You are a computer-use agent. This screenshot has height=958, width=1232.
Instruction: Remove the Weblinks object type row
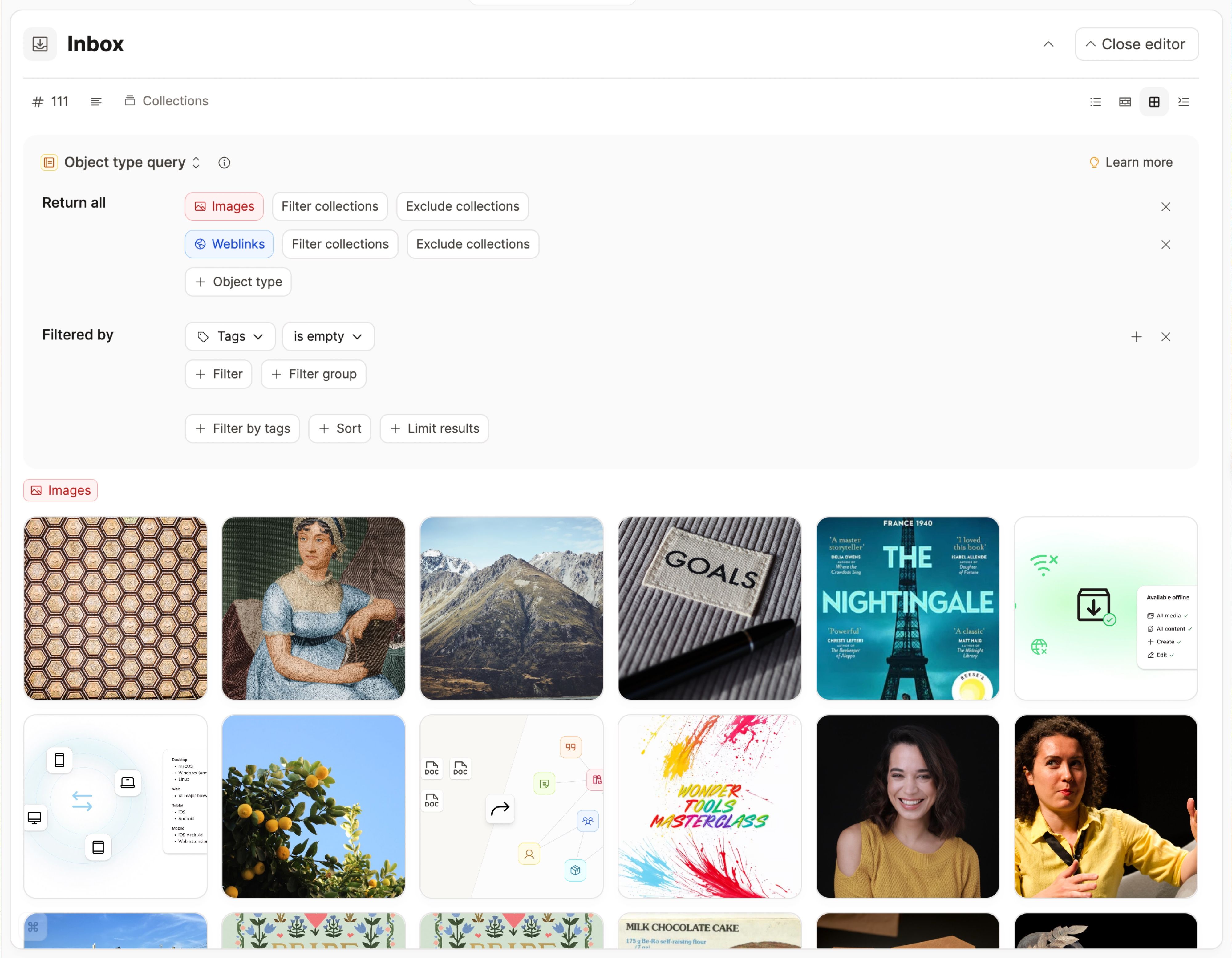tap(1165, 244)
